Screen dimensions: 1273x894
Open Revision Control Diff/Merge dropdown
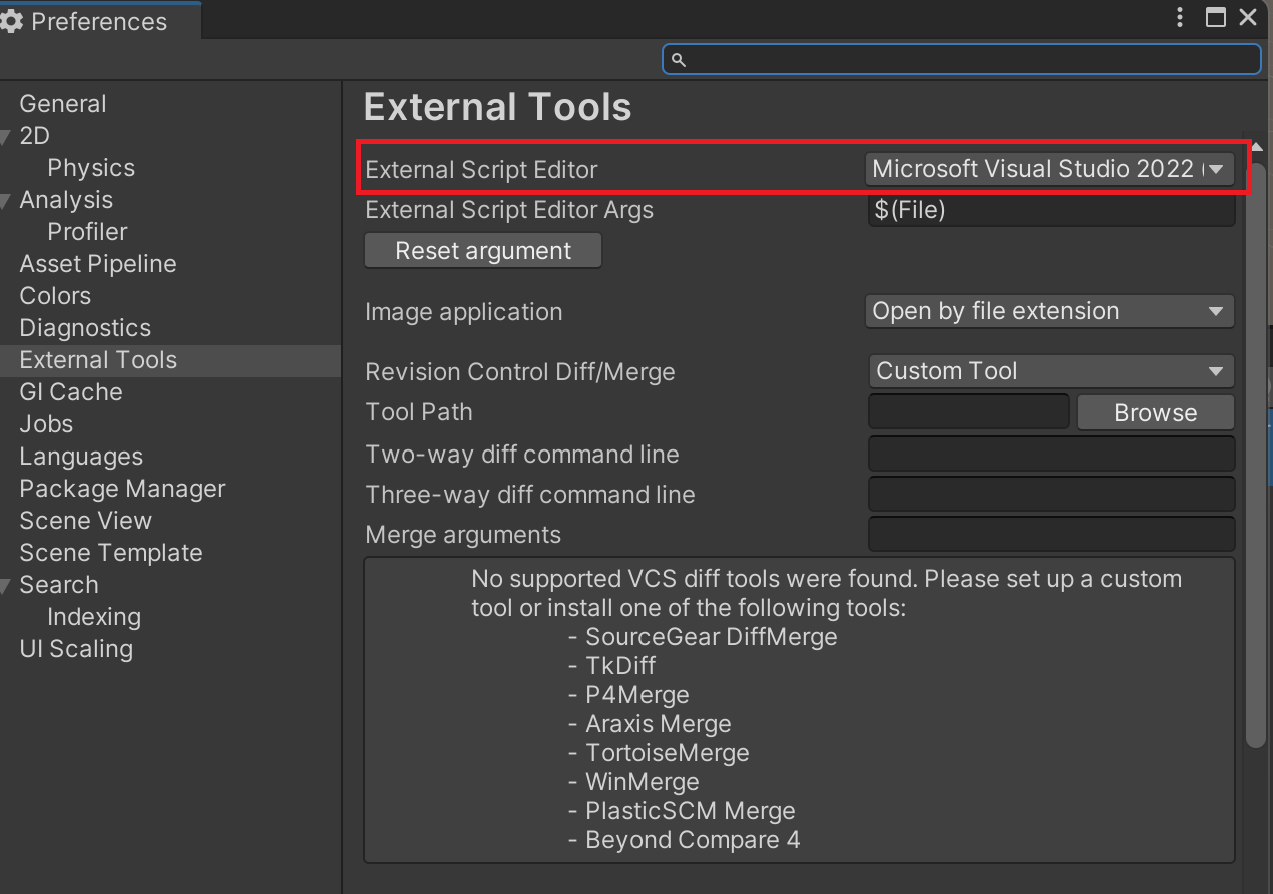click(x=1052, y=371)
